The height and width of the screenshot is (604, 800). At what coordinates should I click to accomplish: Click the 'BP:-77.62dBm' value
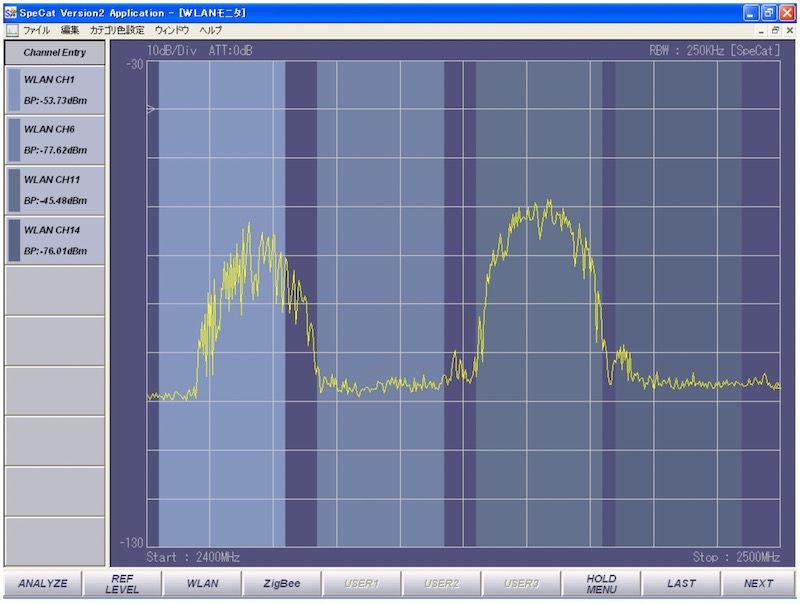[55, 150]
